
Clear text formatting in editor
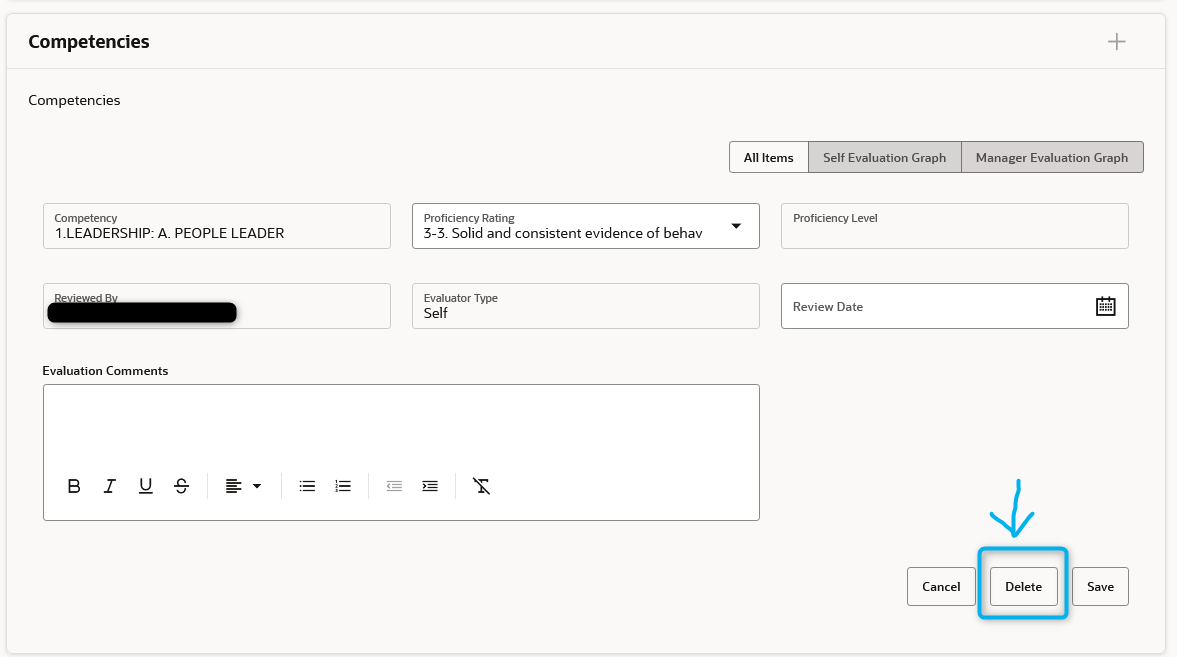[x=481, y=486]
